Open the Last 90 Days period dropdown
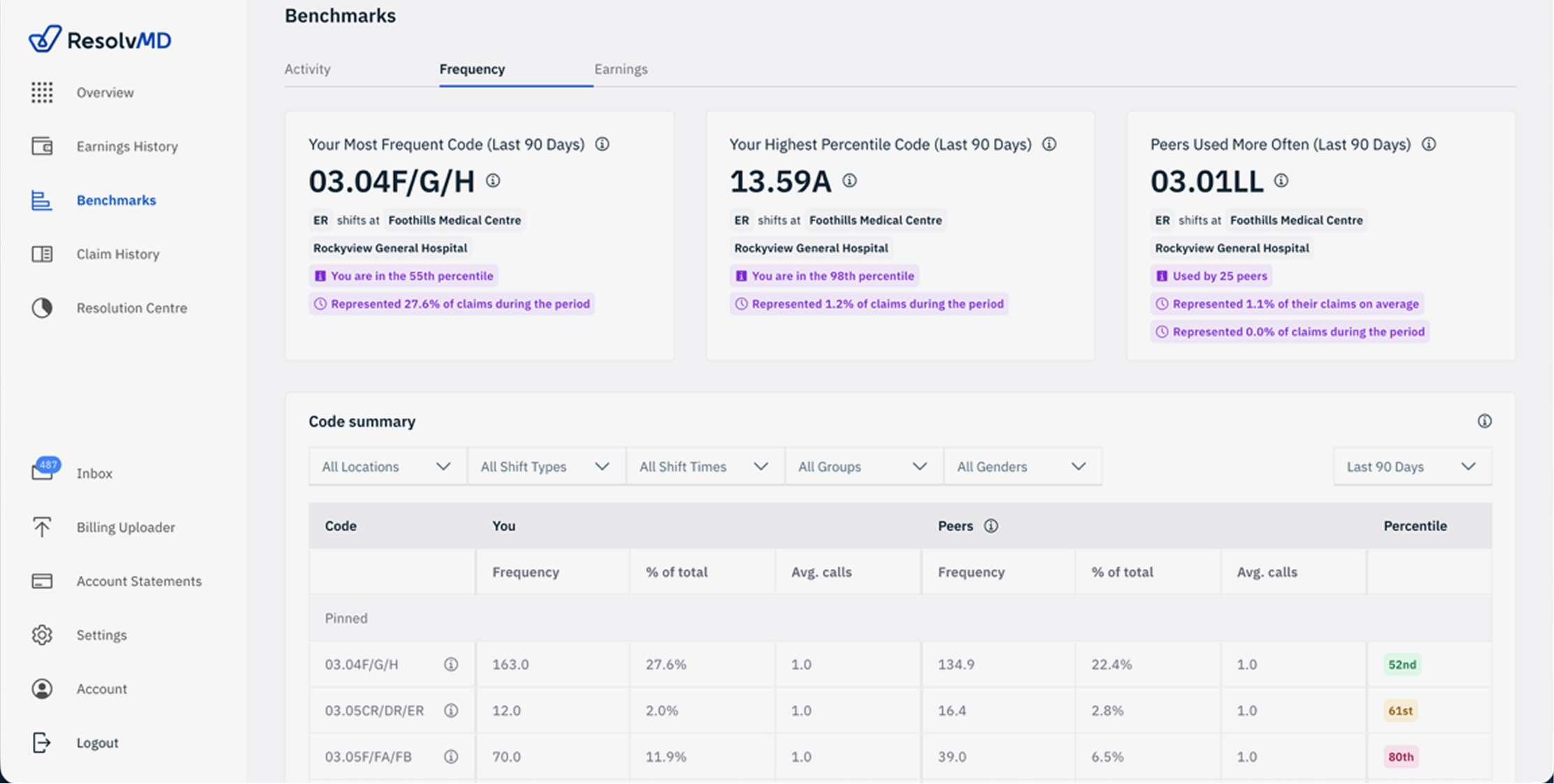The image size is (1554, 784). (1411, 467)
